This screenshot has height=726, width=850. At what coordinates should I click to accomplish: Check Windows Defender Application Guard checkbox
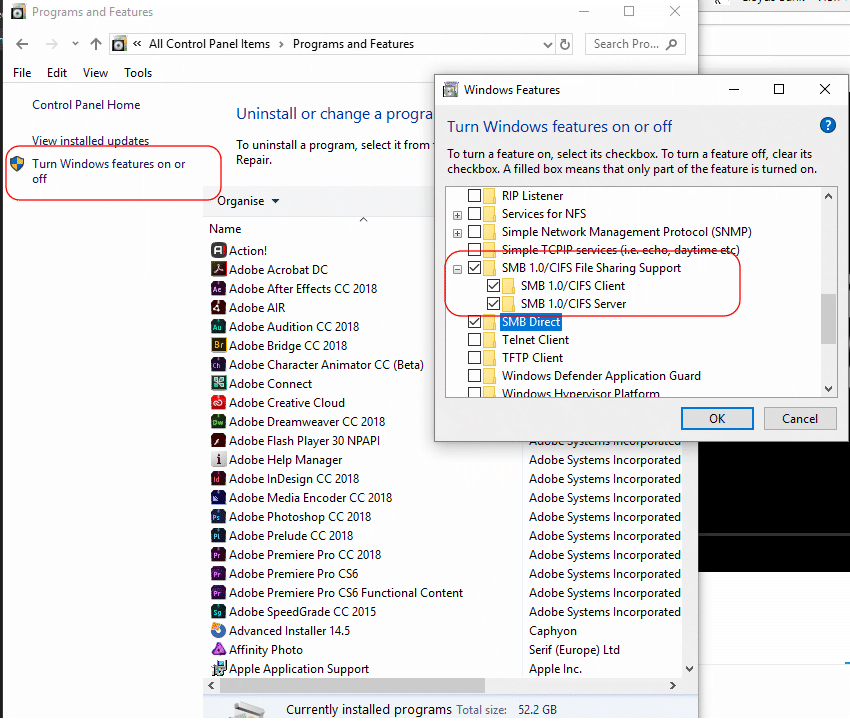click(474, 375)
